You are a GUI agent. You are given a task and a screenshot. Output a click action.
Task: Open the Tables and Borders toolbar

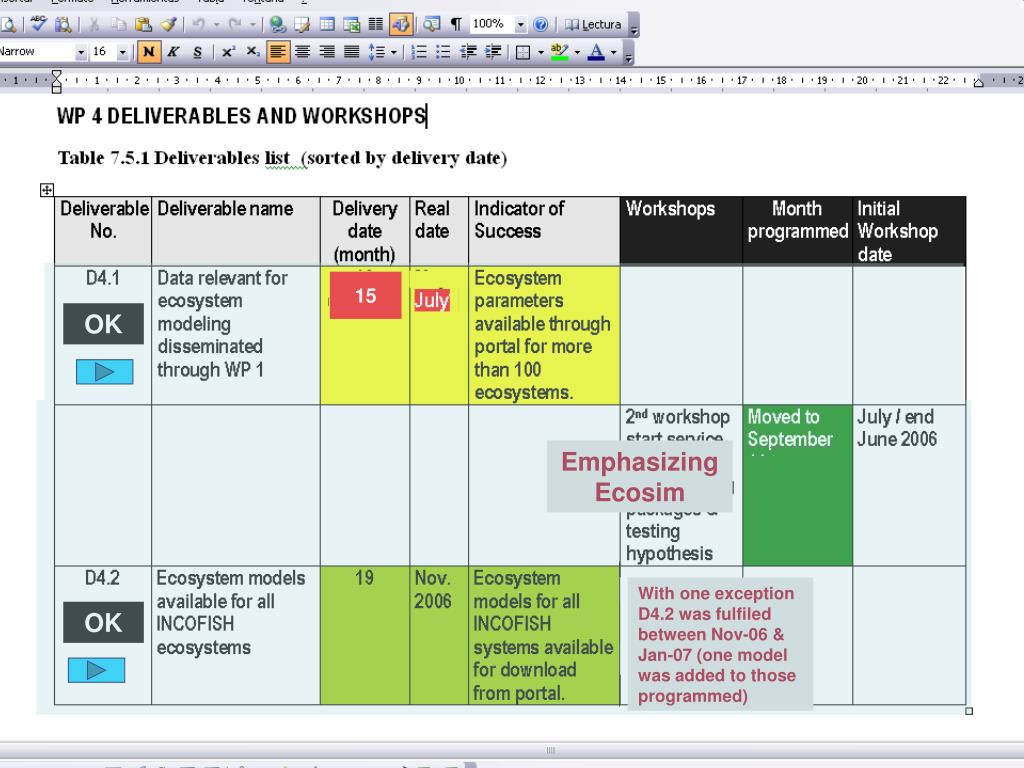coord(302,25)
